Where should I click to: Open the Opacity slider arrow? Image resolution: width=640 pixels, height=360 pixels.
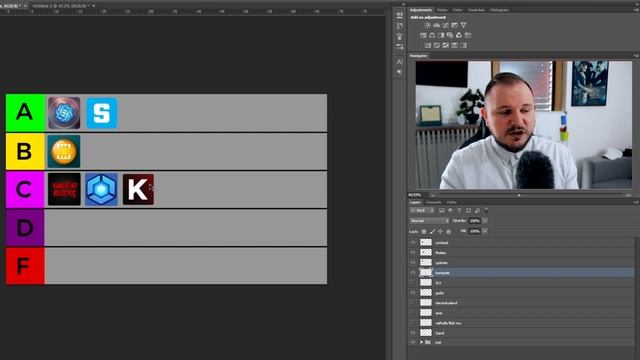click(485, 221)
